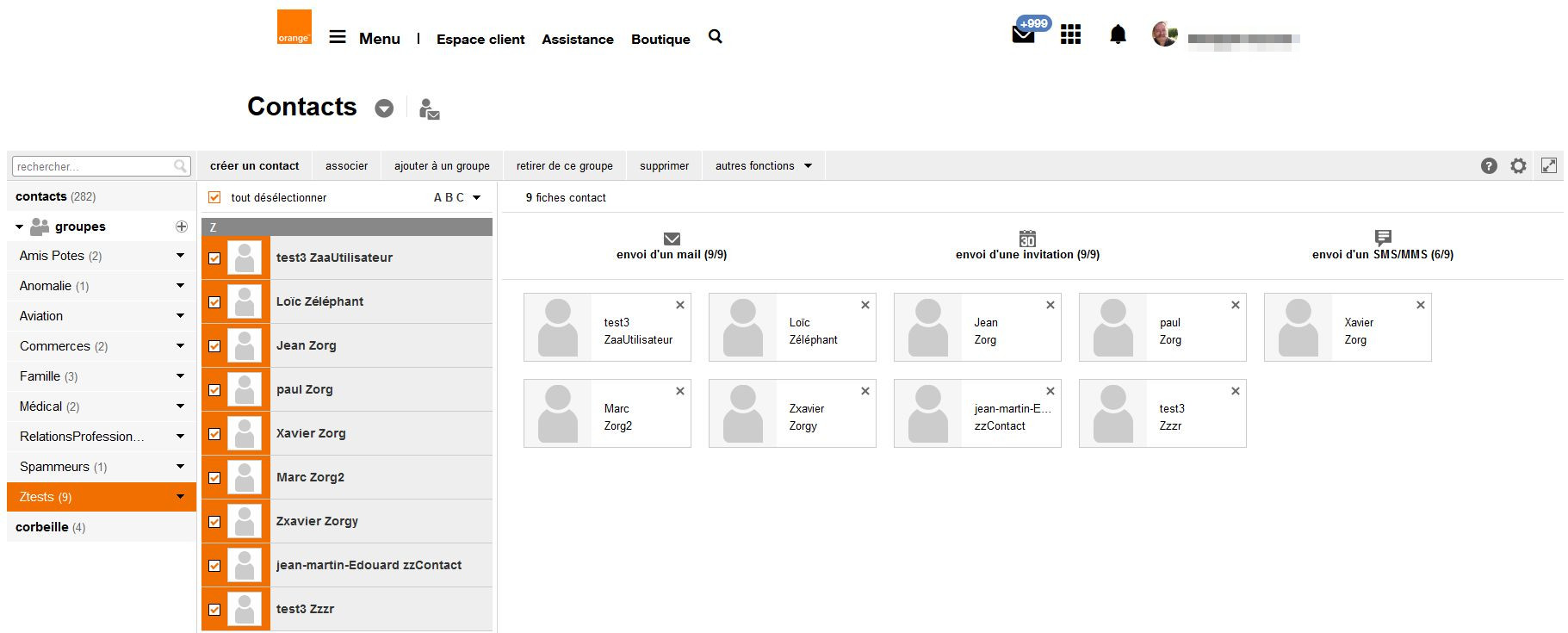
Task: Click the invitation calendar icon
Action: click(x=1027, y=239)
